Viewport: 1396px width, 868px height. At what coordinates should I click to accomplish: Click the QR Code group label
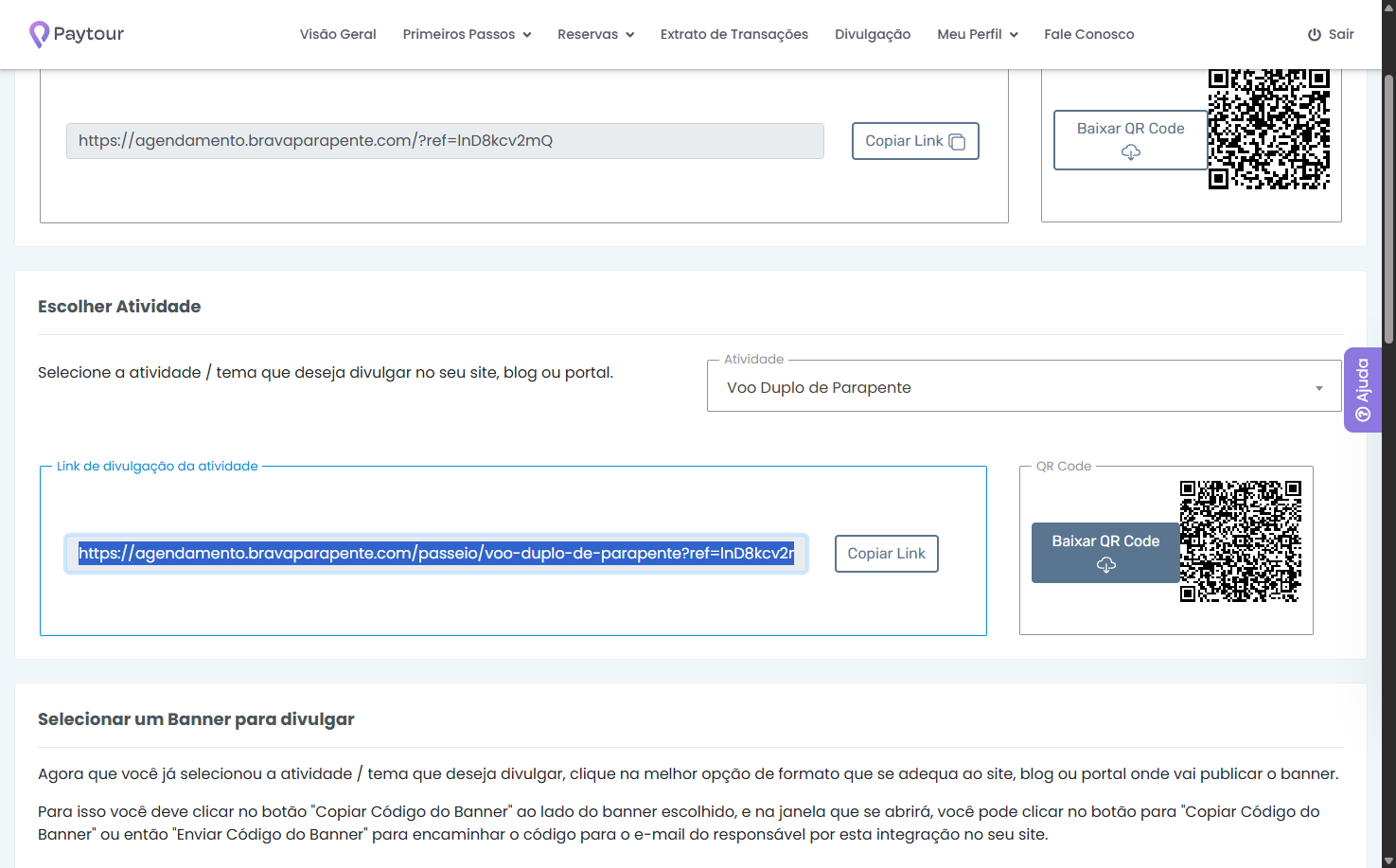click(x=1064, y=466)
